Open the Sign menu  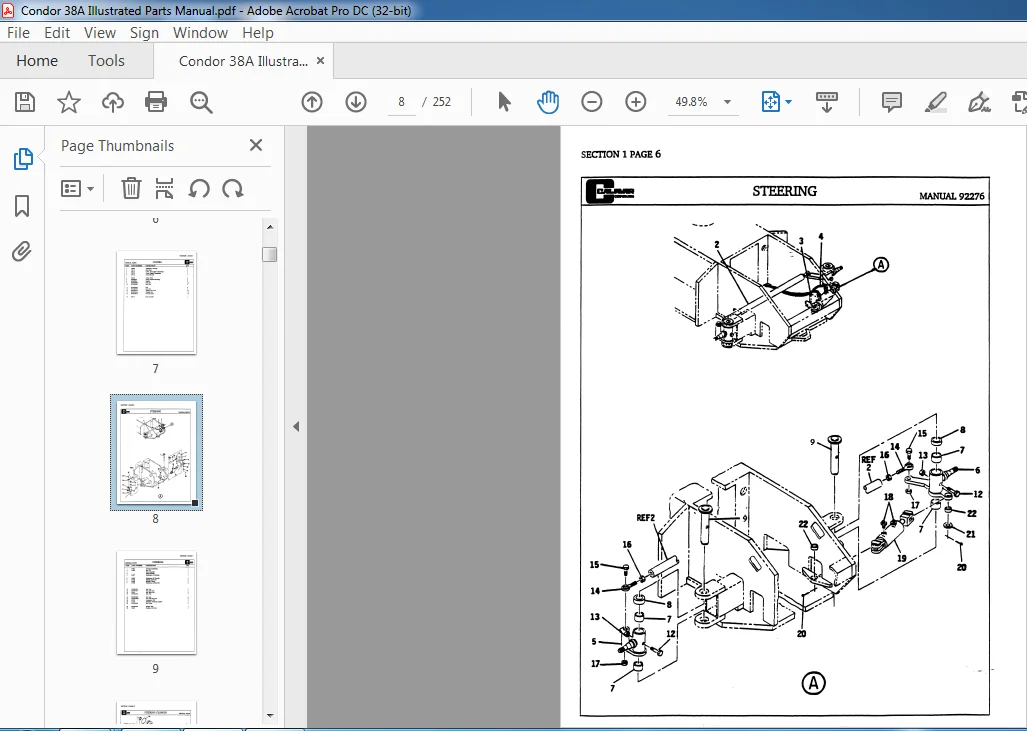point(144,33)
